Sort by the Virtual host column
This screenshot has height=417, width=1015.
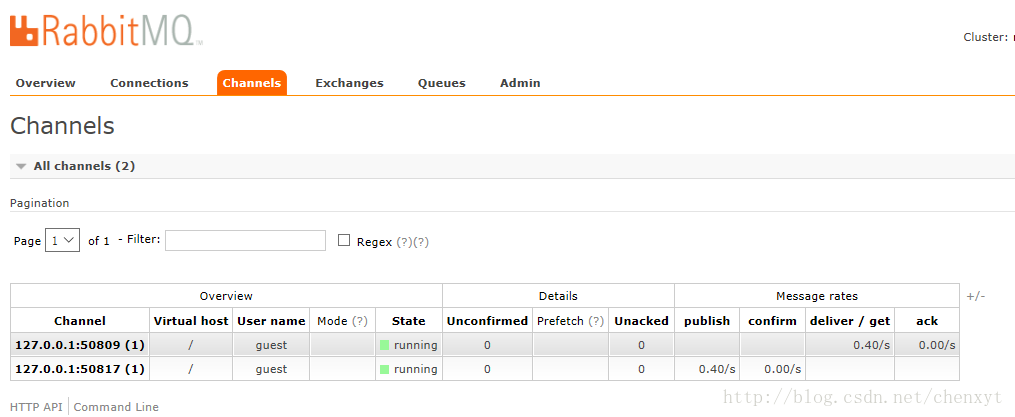coord(191,321)
